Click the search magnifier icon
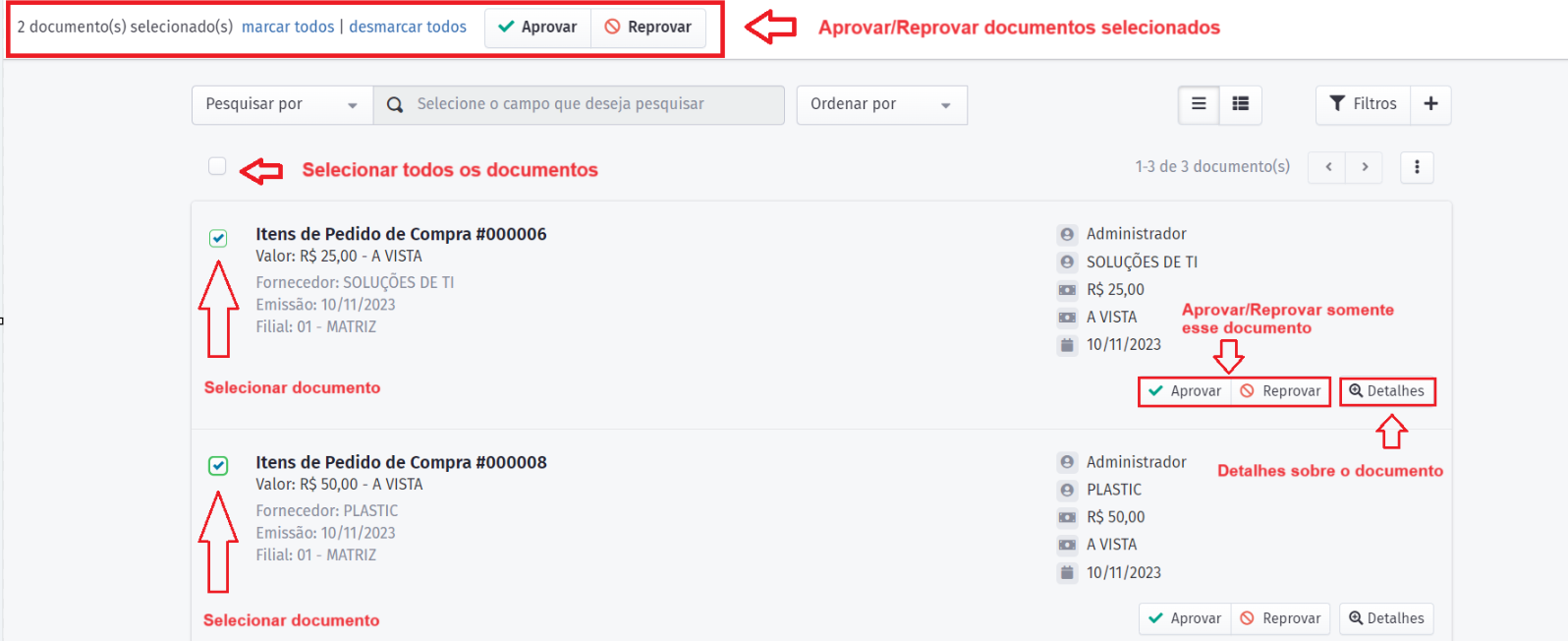 tap(395, 105)
